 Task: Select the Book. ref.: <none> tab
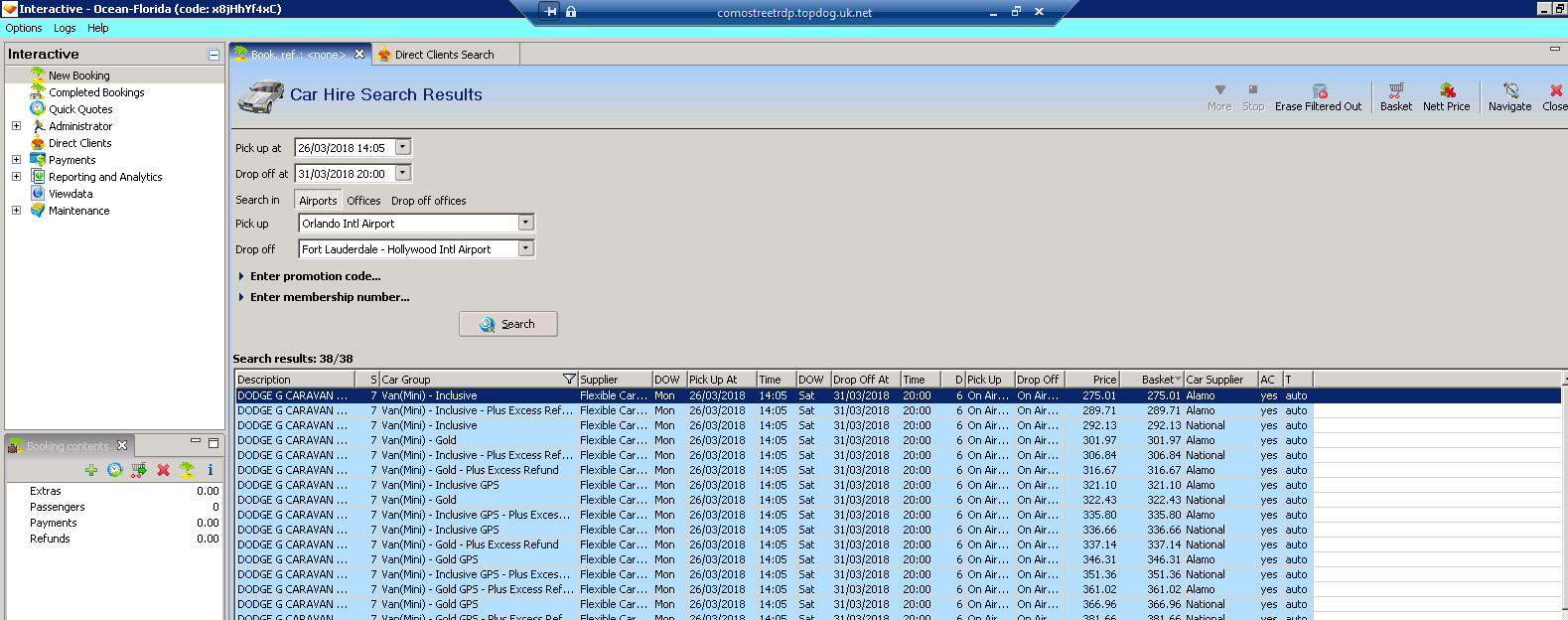click(x=298, y=55)
